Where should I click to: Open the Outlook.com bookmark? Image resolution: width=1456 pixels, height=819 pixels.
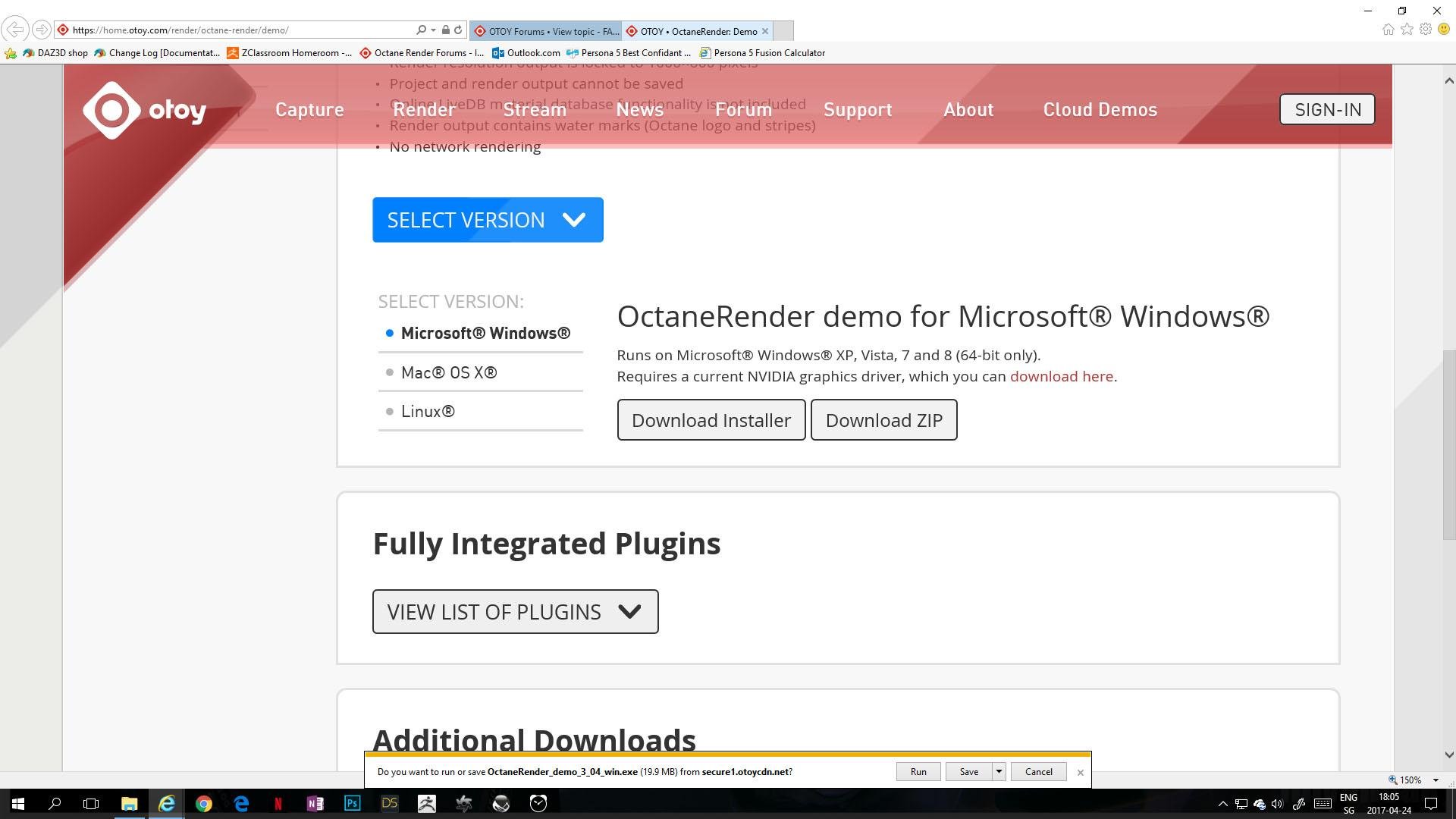(x=526, y=53)
